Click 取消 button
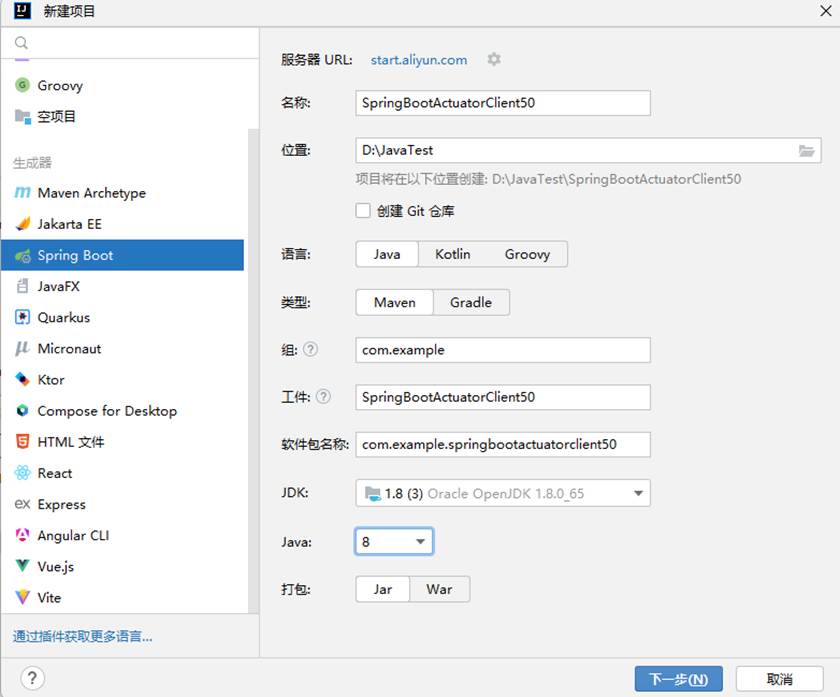The image size is (840, 697). coord(779,679)
